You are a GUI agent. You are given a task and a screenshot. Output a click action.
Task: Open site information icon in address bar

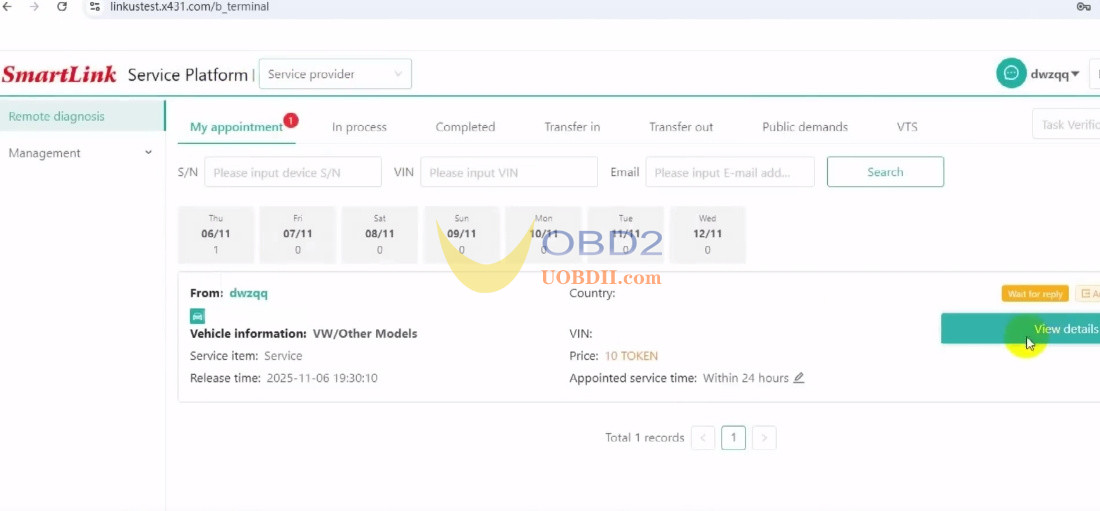click(x=95, y=6)
